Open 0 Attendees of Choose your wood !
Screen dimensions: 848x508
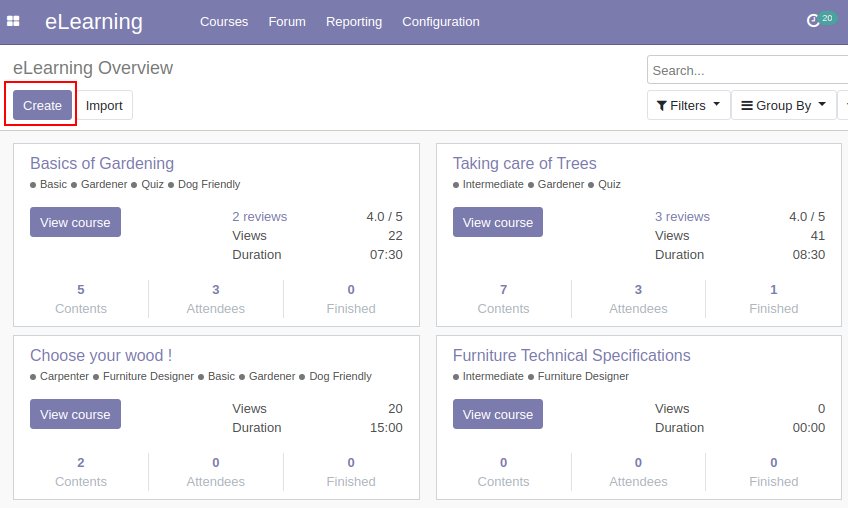coord(216,472)
